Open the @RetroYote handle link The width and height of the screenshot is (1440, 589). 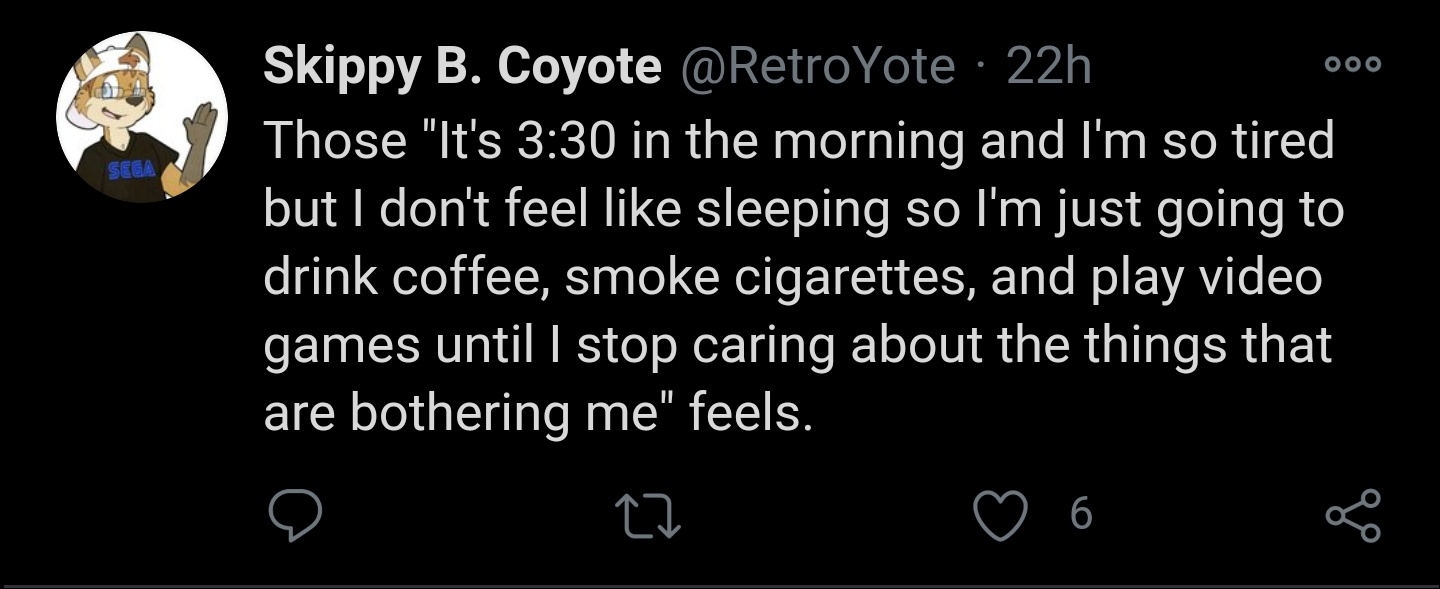818,68
